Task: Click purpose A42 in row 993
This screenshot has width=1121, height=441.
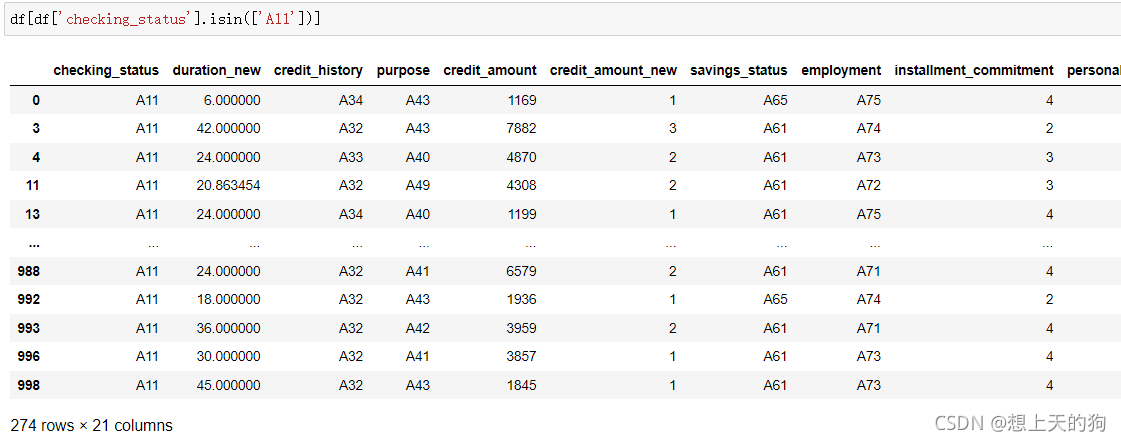Action: point(418,329)
